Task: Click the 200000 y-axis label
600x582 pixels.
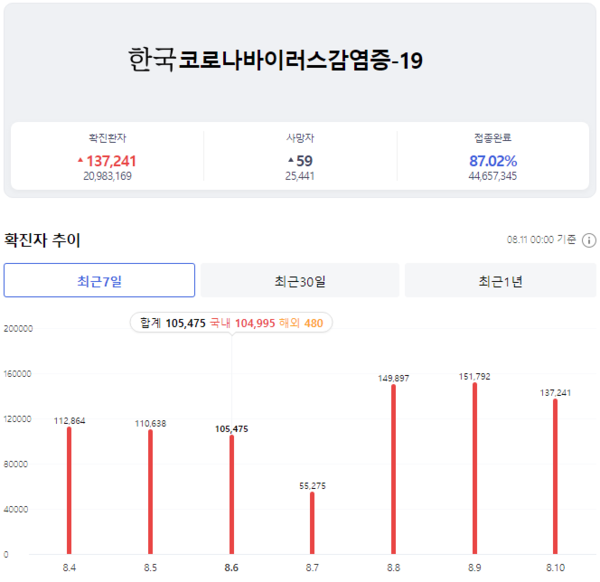Action: (18, 329)
